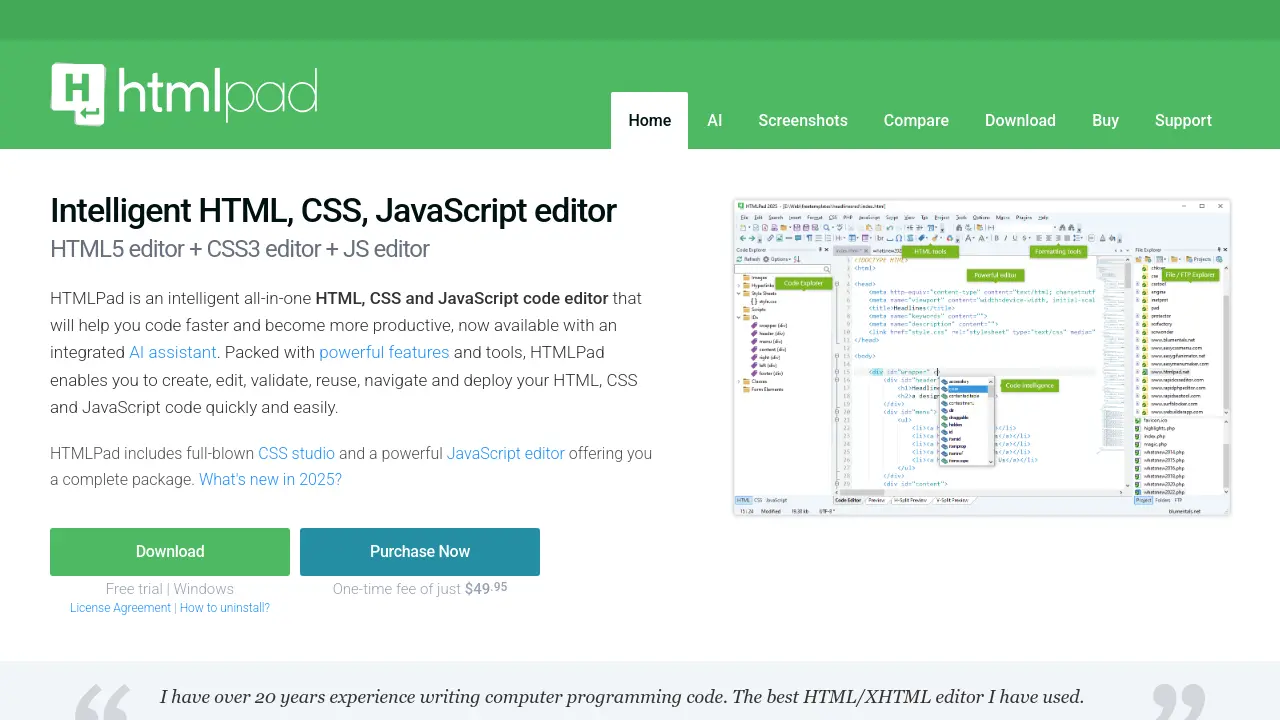This screenshot has height=720, width=1280.
Task: Open Download in the top navigation menu
Action: (1020, 120)
